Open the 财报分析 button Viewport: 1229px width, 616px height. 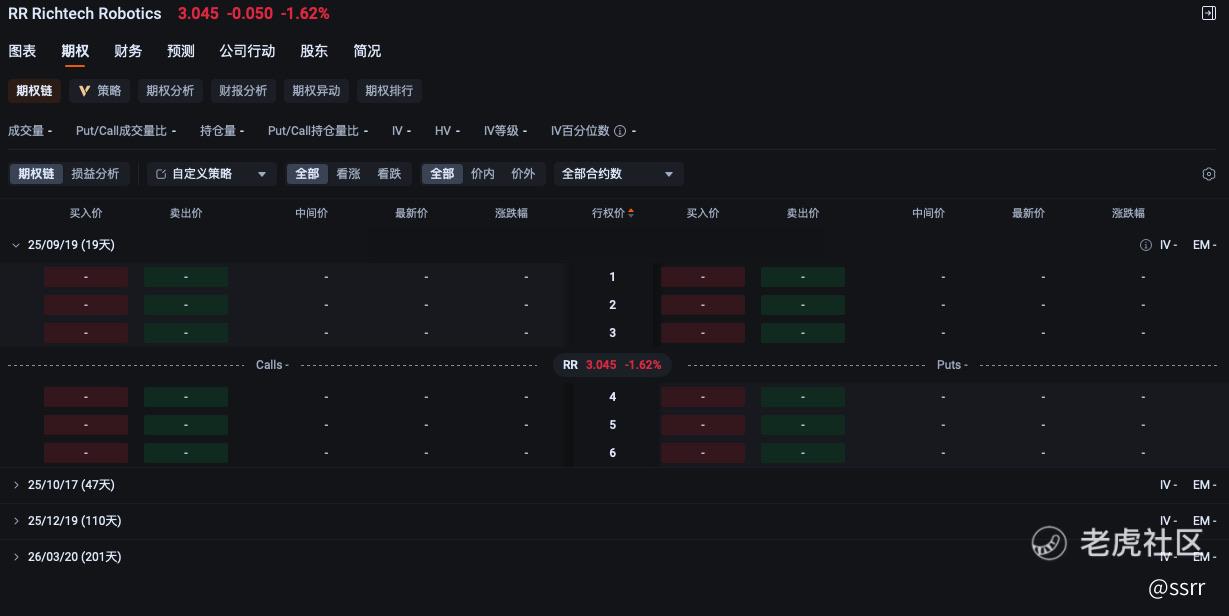pos(243,91)
